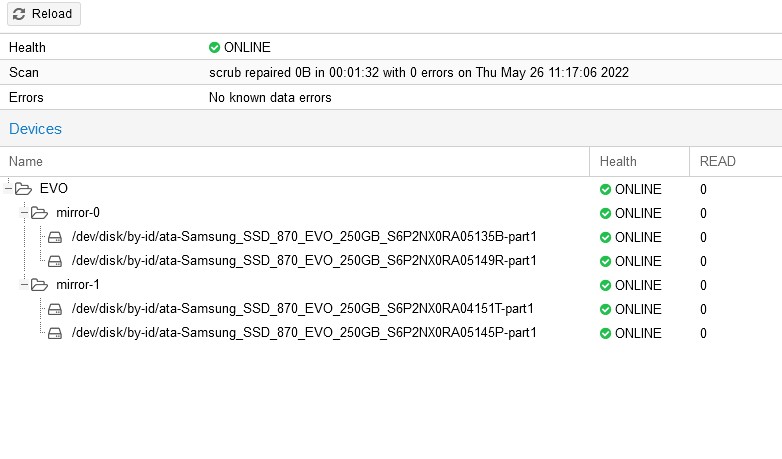Click the Devices section heading
The height and width of the screenshot is (459, 782).
coord(35,129)
